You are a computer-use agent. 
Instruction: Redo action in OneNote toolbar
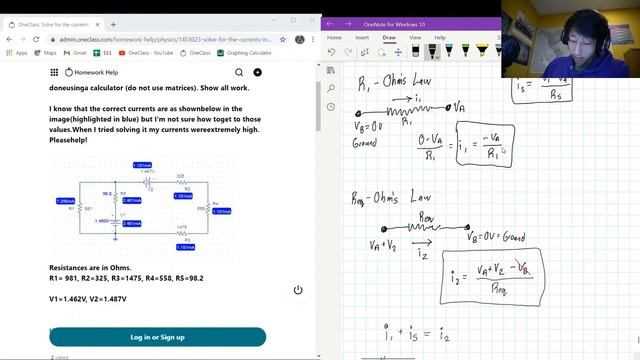point(348,52)
